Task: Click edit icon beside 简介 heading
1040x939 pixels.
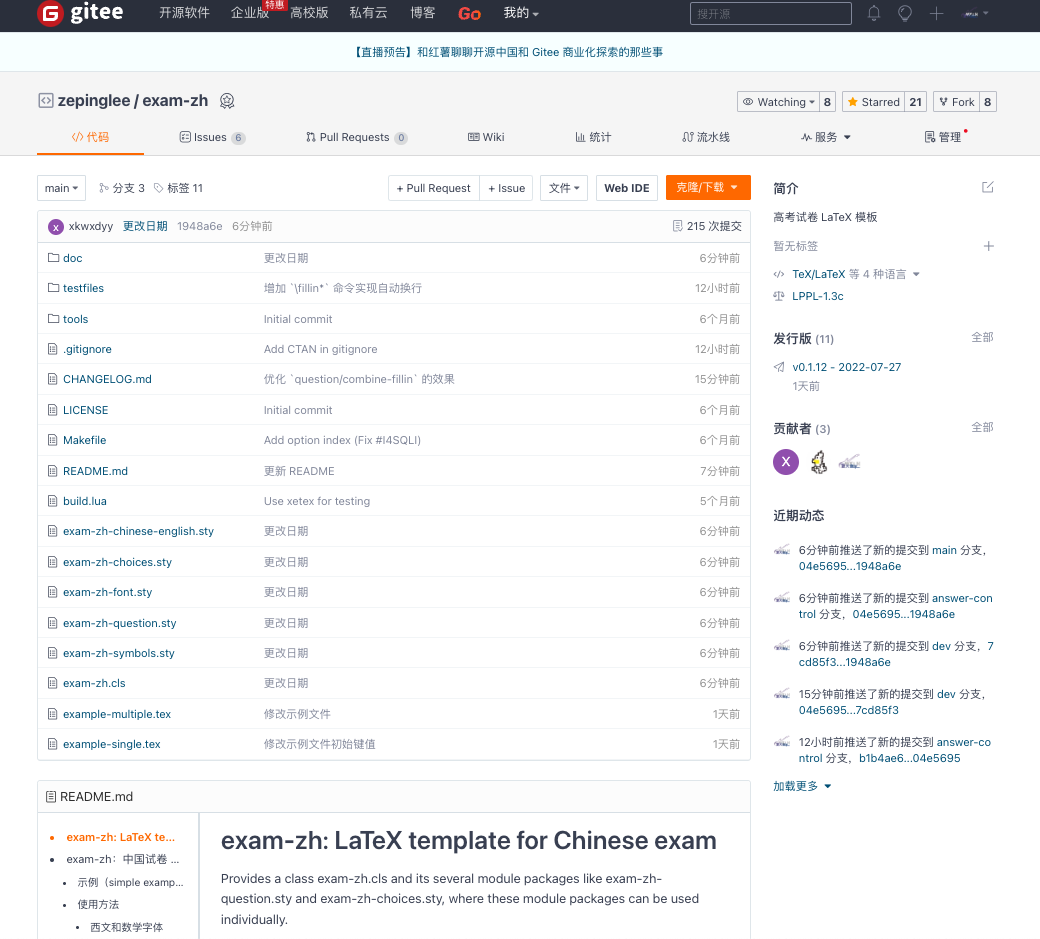Action: click(988, 188)
